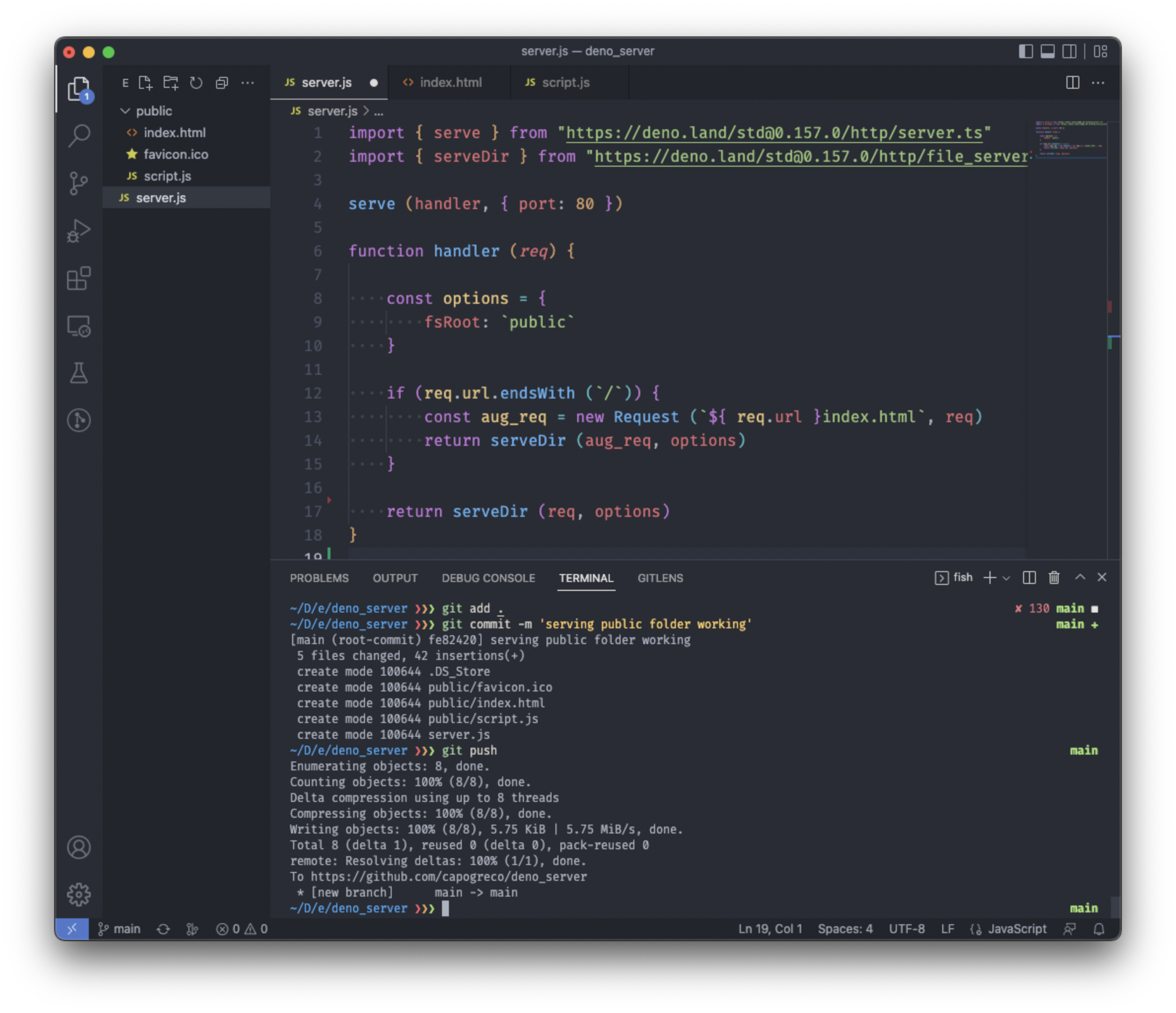
Task: Change indentation from Spaces: 4
Action: [845, 930]
